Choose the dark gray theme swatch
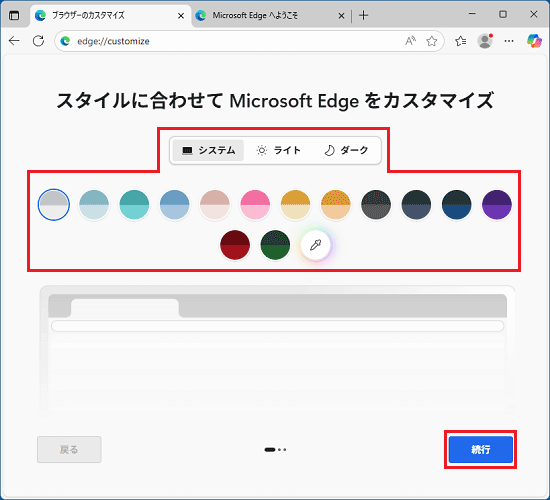 pos(376,205)
